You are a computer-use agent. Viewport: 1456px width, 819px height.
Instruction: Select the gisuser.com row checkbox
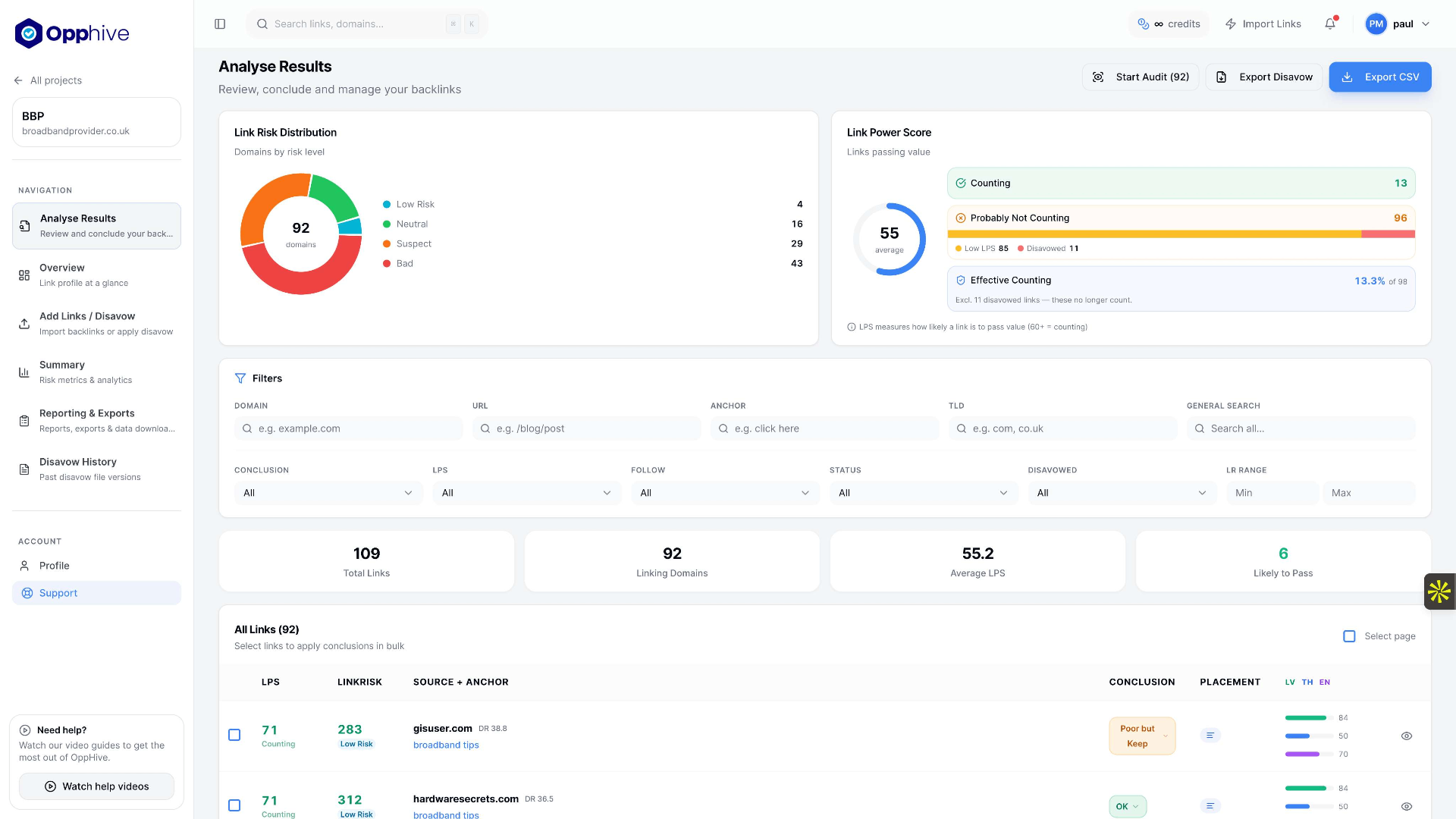point(234,735)
